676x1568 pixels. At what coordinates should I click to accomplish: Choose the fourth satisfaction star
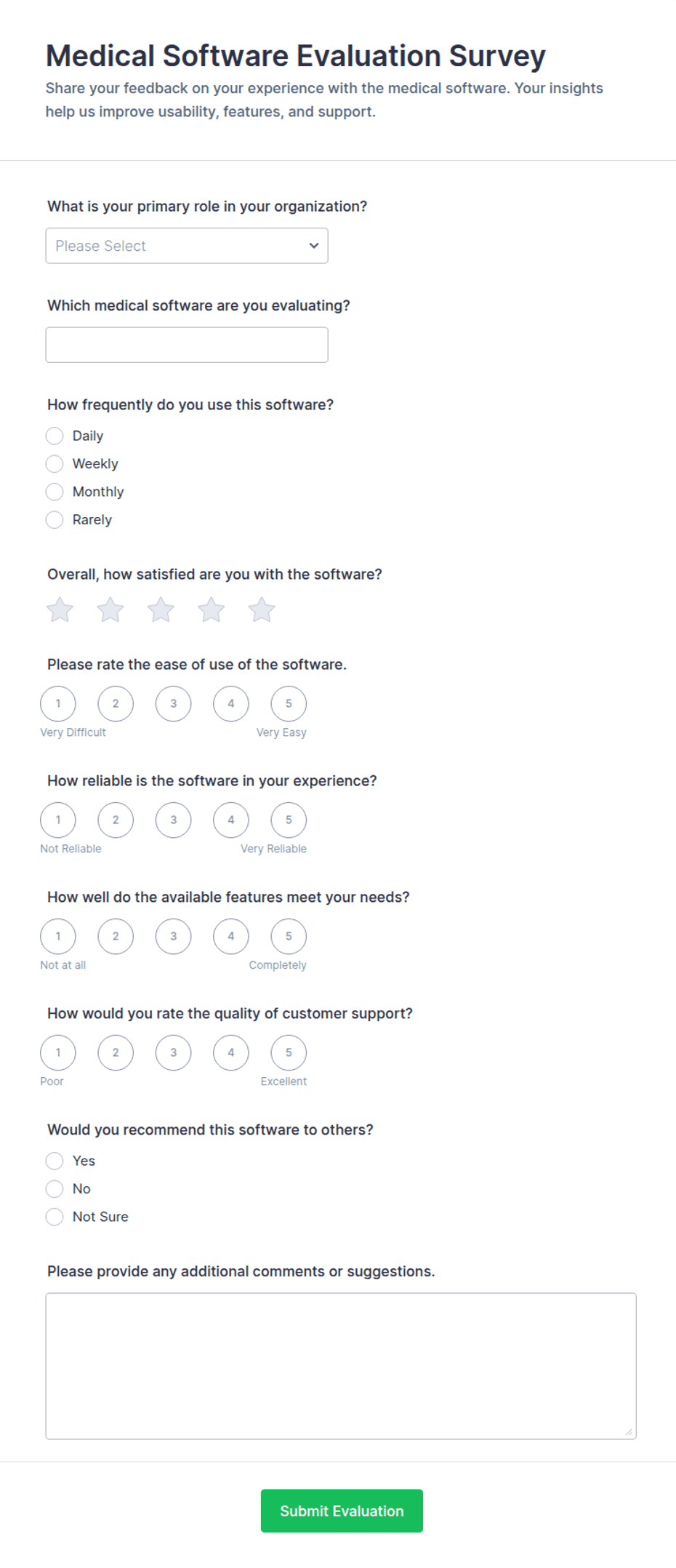tap(212, 609)
